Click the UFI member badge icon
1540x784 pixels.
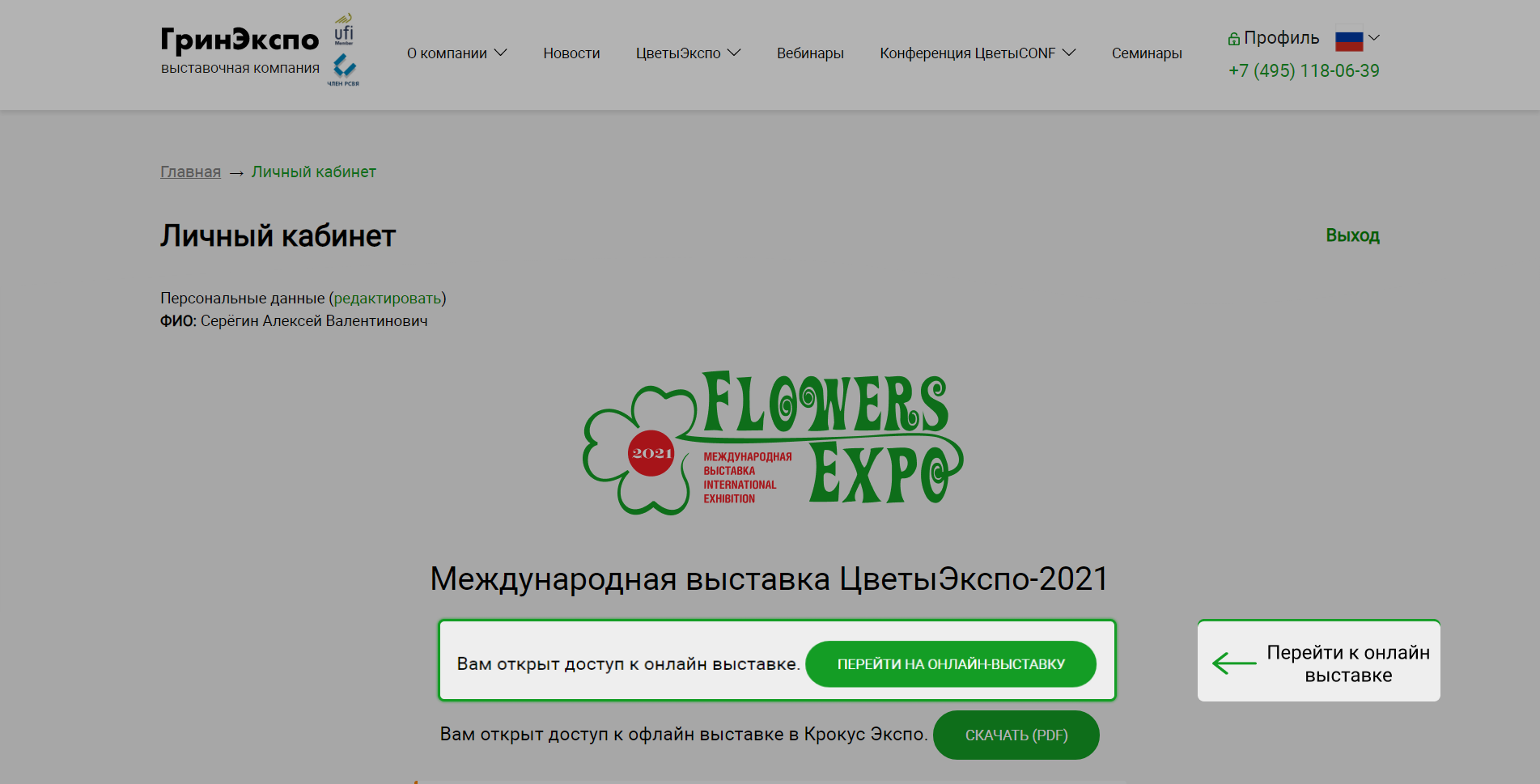coord(344,29)
